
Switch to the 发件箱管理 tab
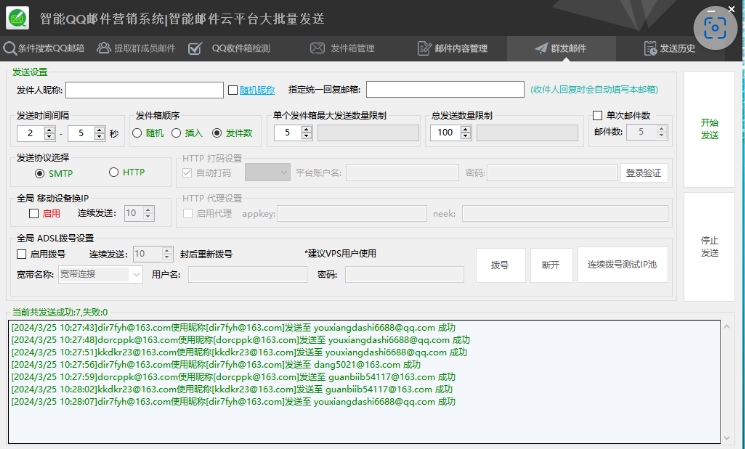343,48
